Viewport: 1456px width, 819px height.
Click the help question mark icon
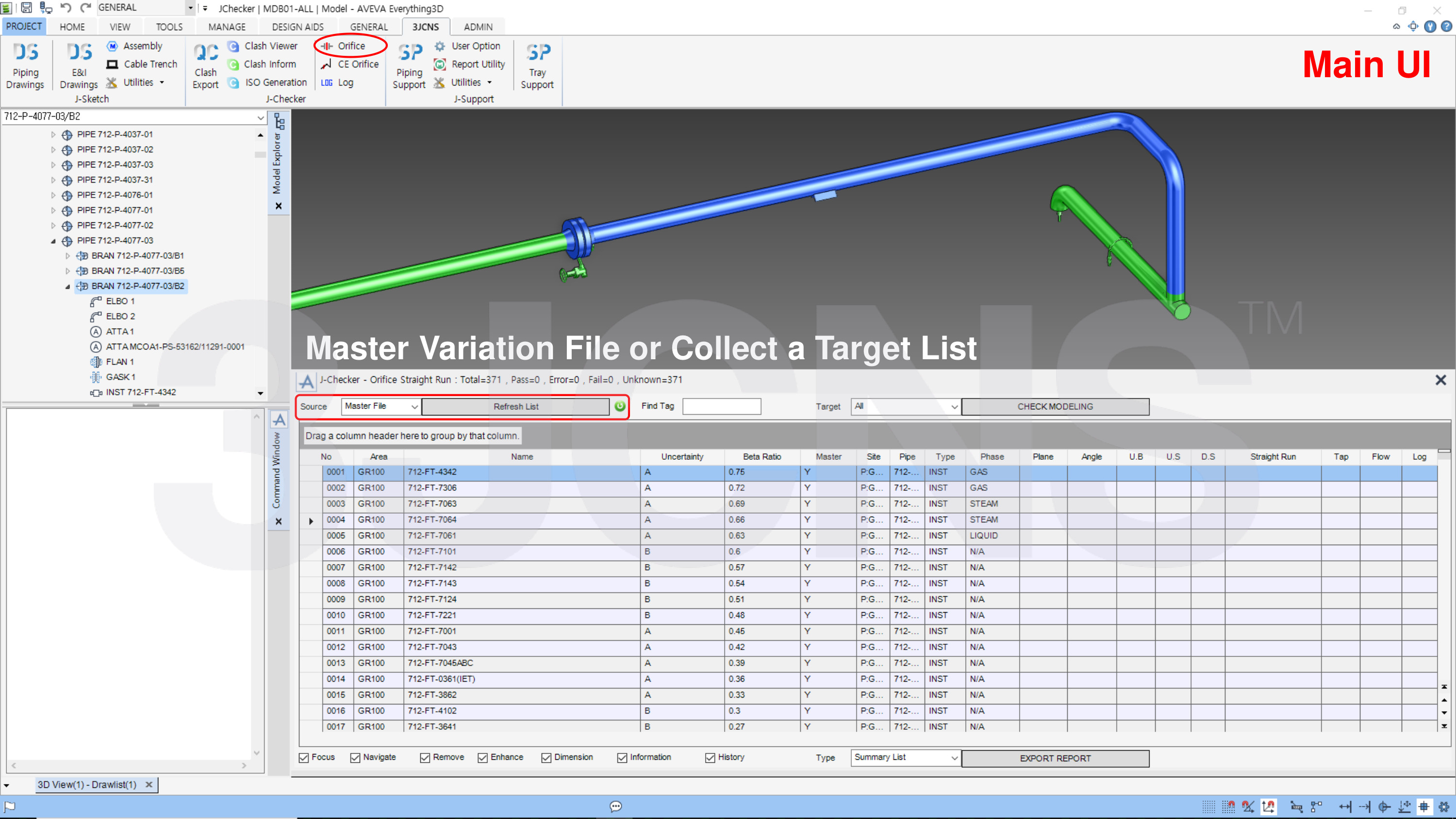[x=1446, y=27]
